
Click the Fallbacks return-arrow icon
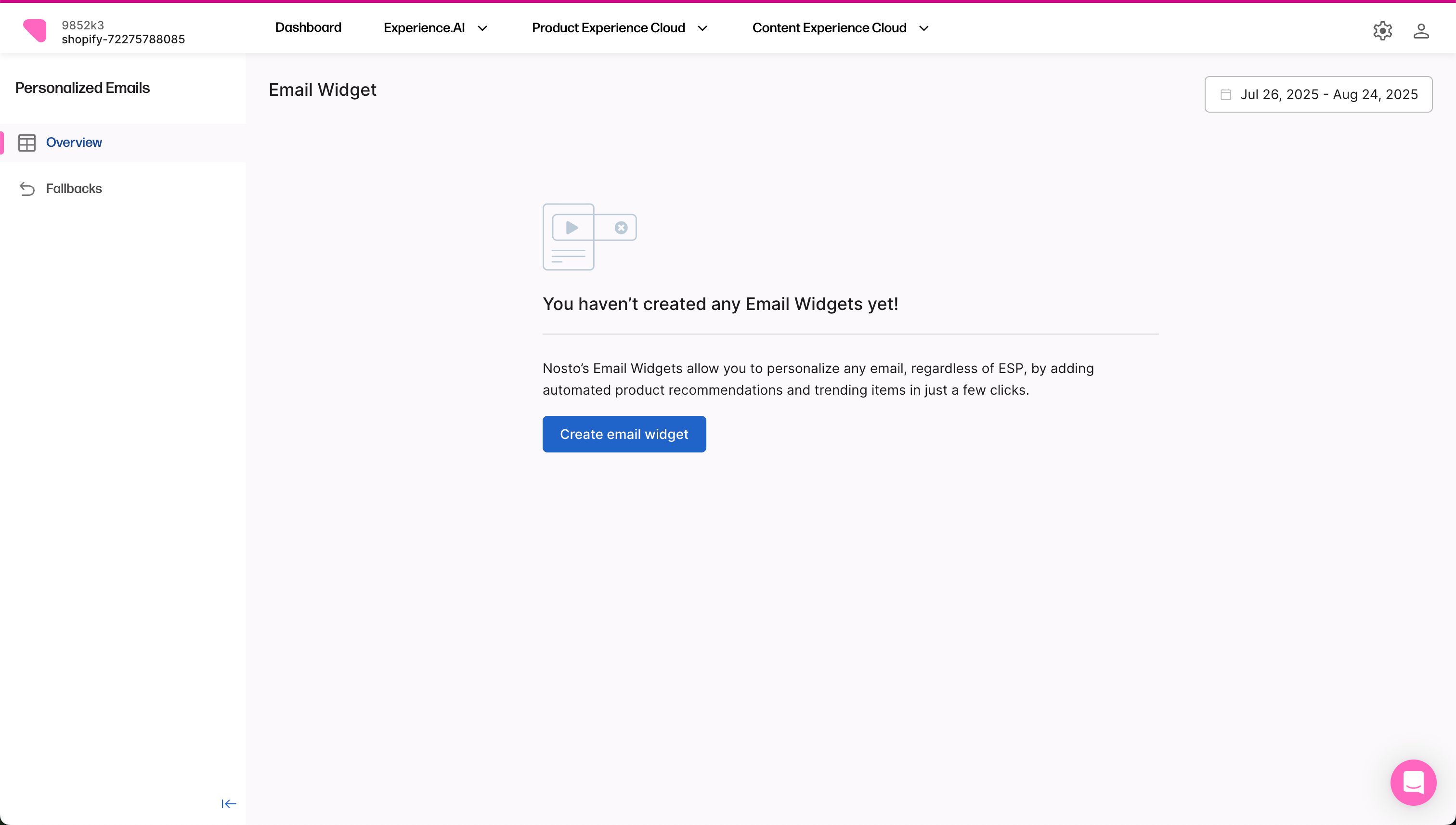tap(26, 189)
